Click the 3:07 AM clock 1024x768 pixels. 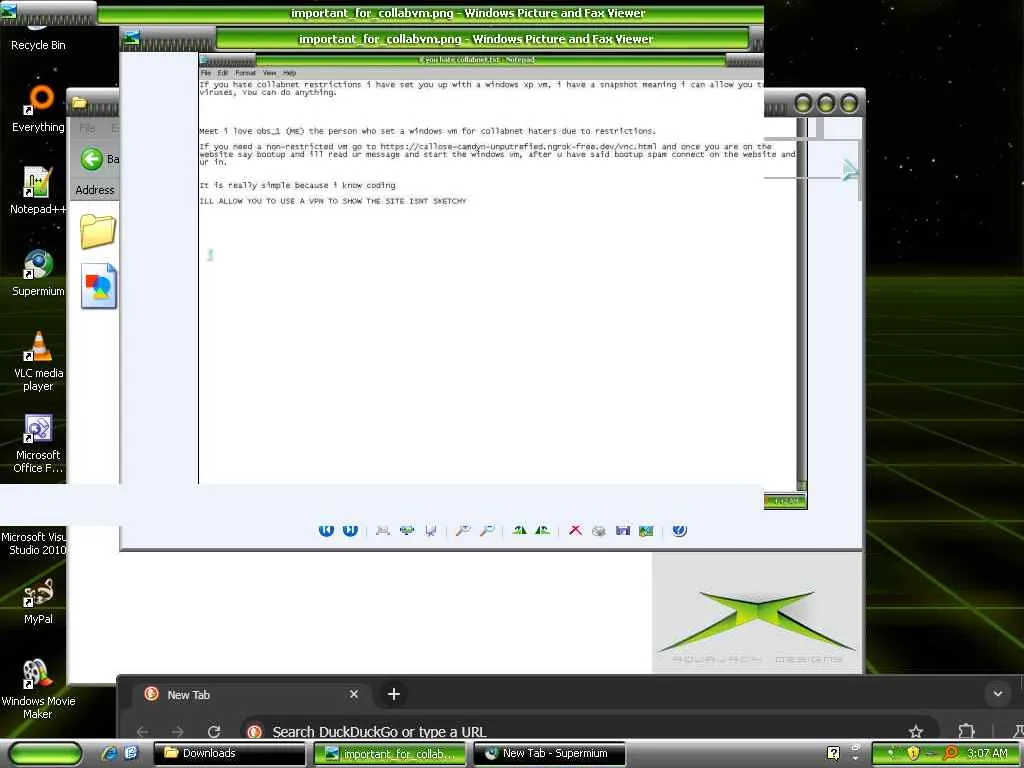click(x=987, y=753)
